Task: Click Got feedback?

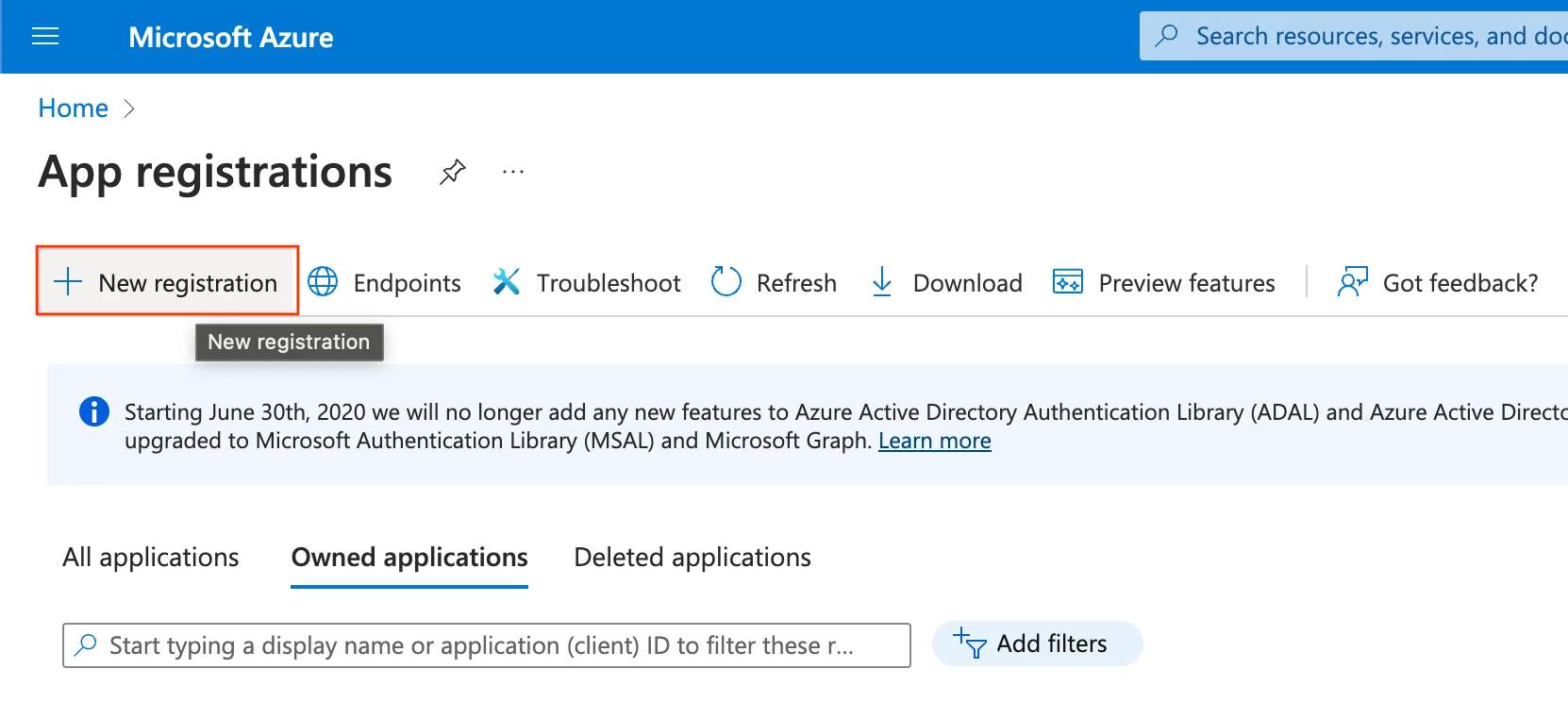Action: pyautogui.click(x=1438, y=282)
